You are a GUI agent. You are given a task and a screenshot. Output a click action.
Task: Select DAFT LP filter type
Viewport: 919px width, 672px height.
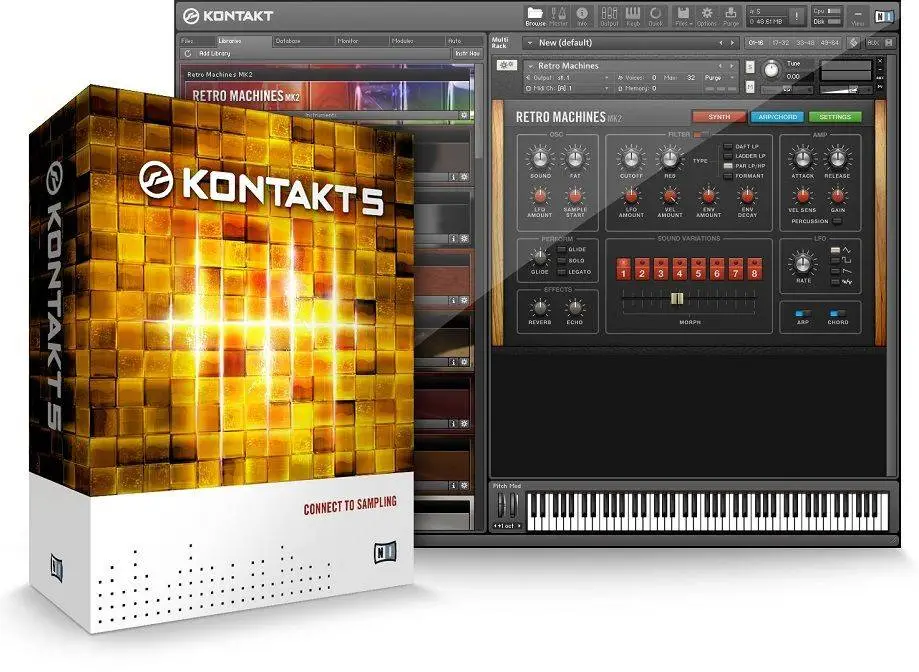(x=728, y=146)
